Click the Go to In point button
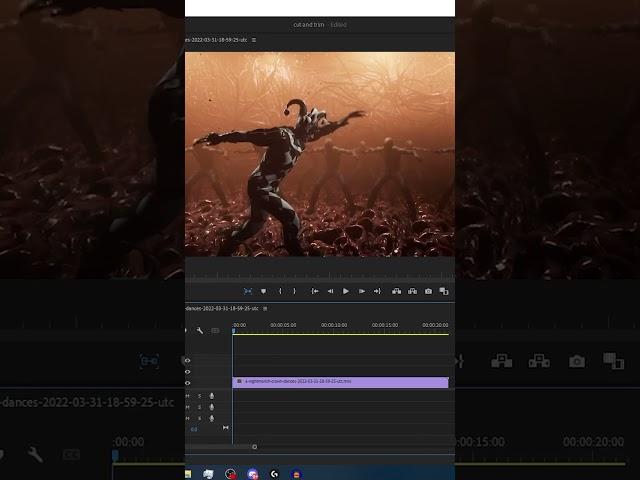The width and height of the screenshot is (640, 480). click(x=315, y=291)
